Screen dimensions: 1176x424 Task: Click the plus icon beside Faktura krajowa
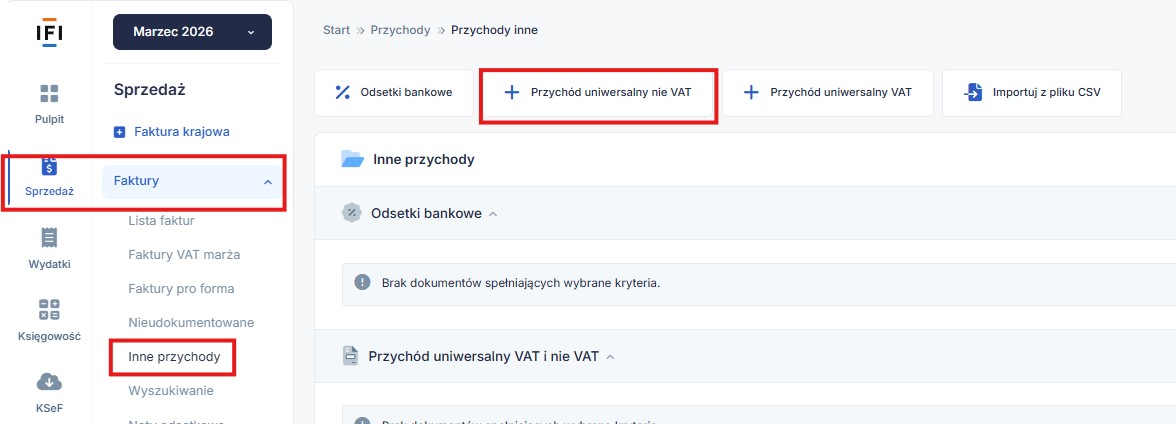tap(120, 132)
